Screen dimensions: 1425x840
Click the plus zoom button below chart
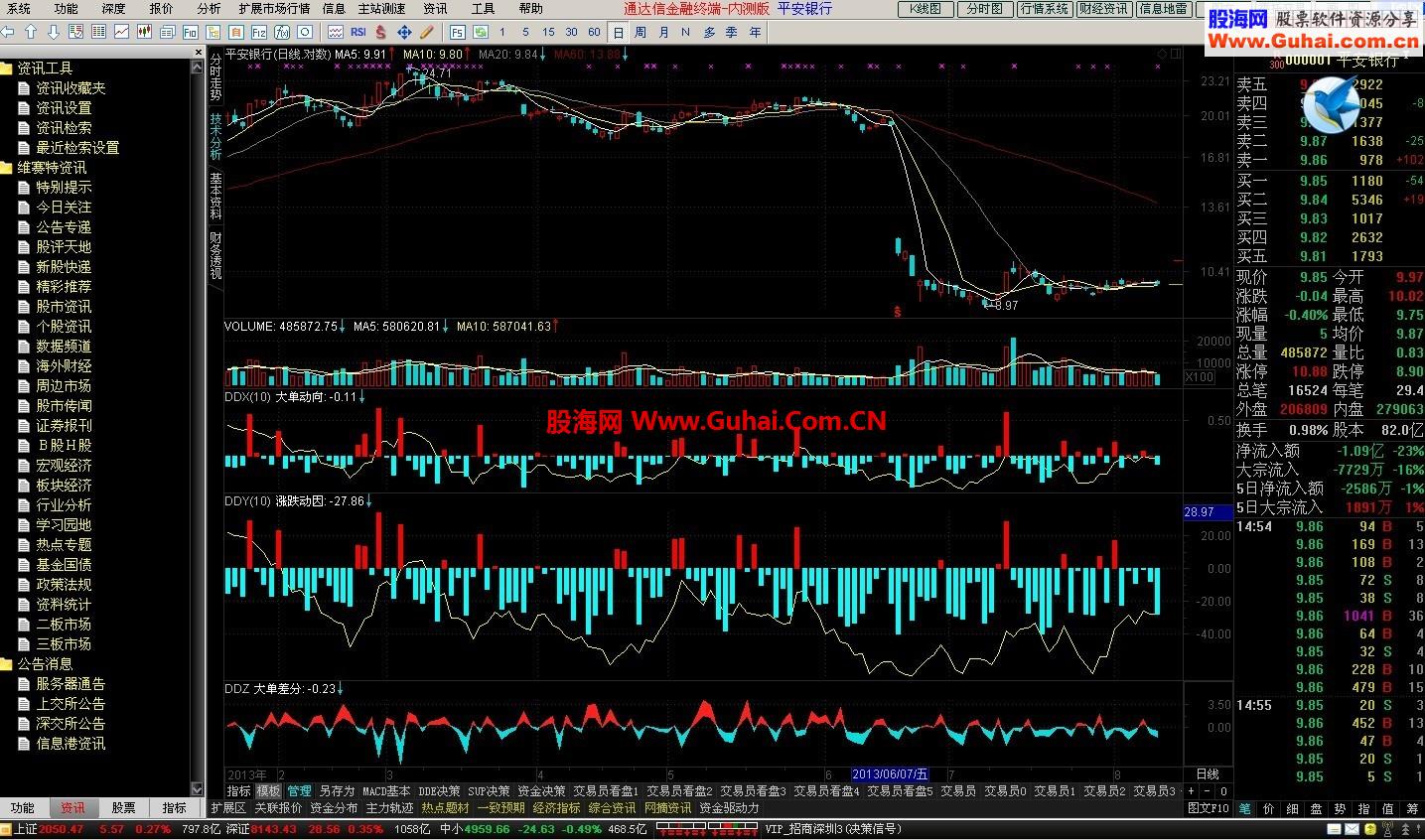(x=1191, y=791)
